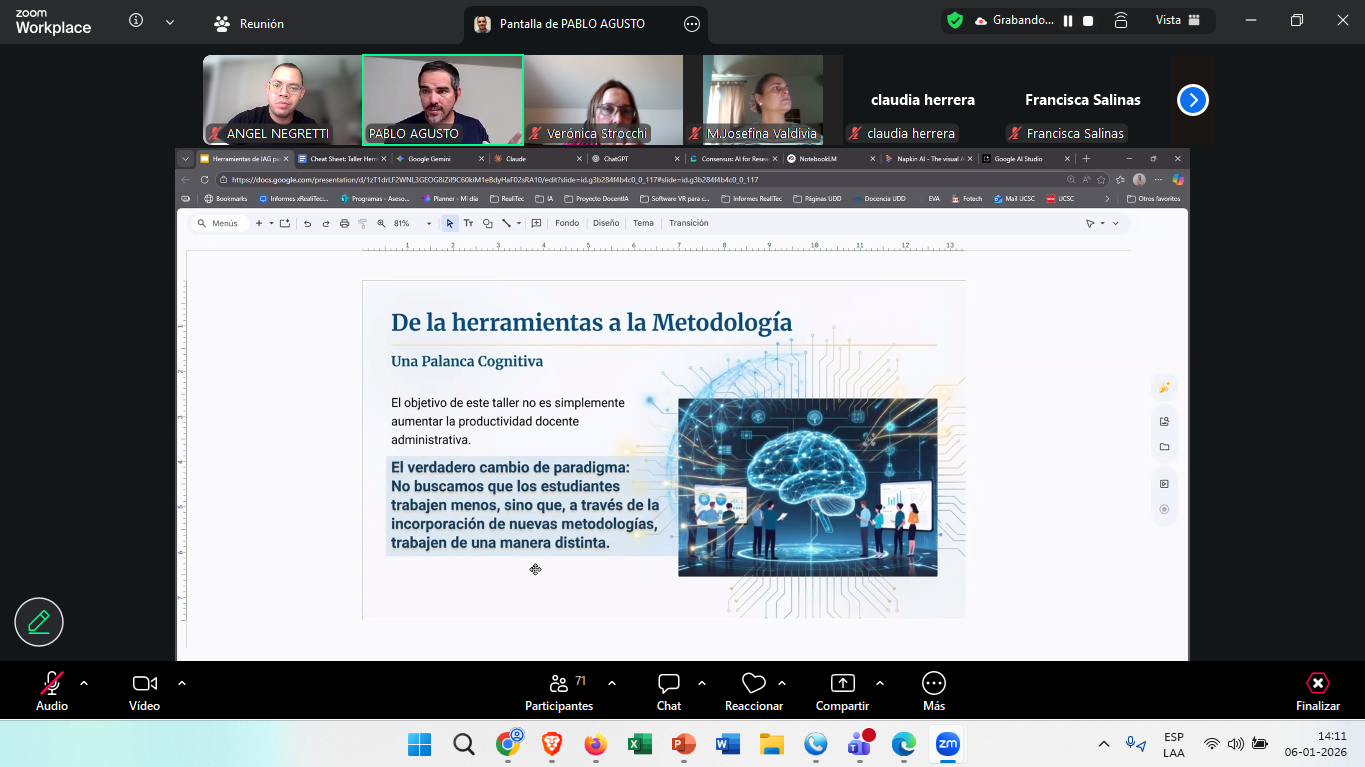Open the Más options menu

(x=934, y=684)
